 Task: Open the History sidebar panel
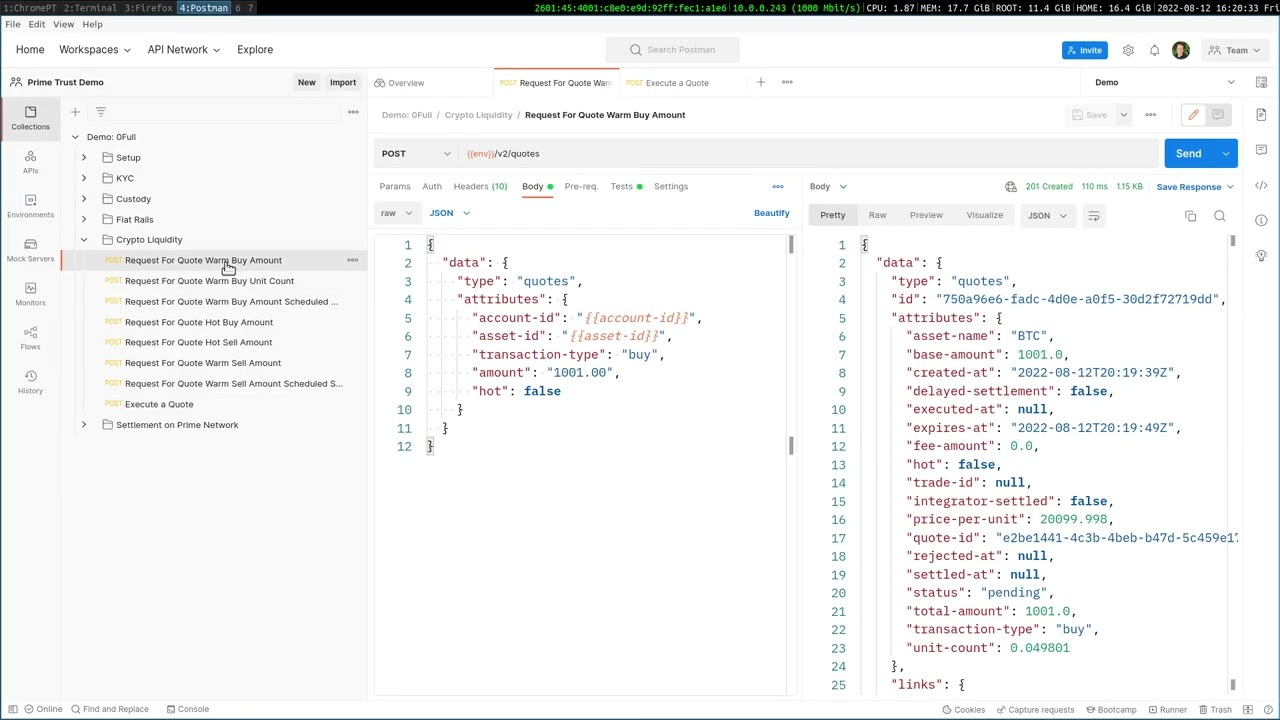30,381
